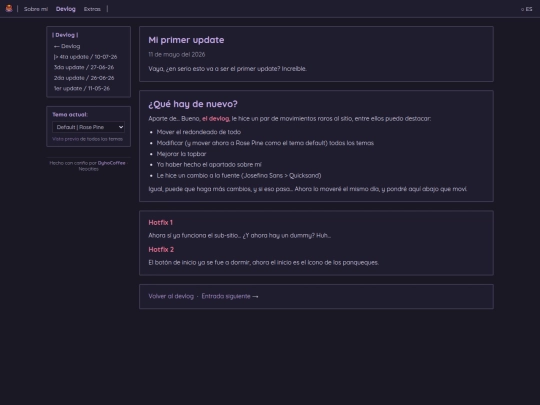
Task: Click the bullet about Rose Pine como el tema default
Action: (x=265, y=143)
